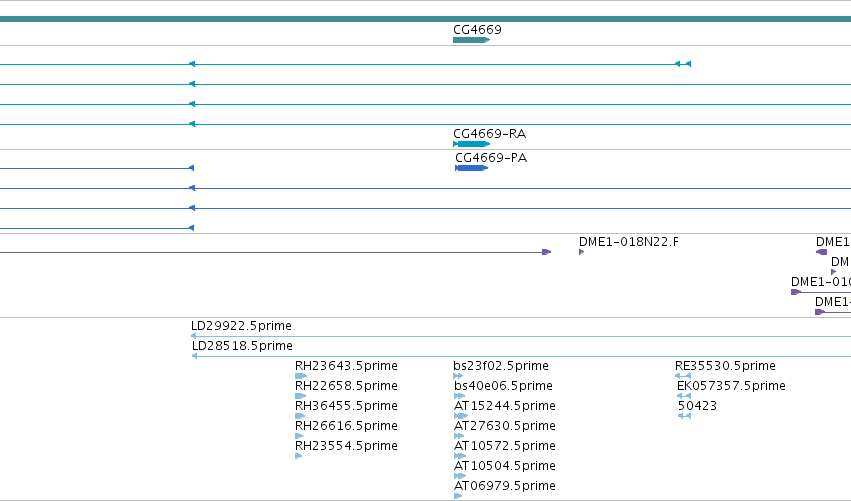Click the RE35530.5prime EST label

click(725, 366)
